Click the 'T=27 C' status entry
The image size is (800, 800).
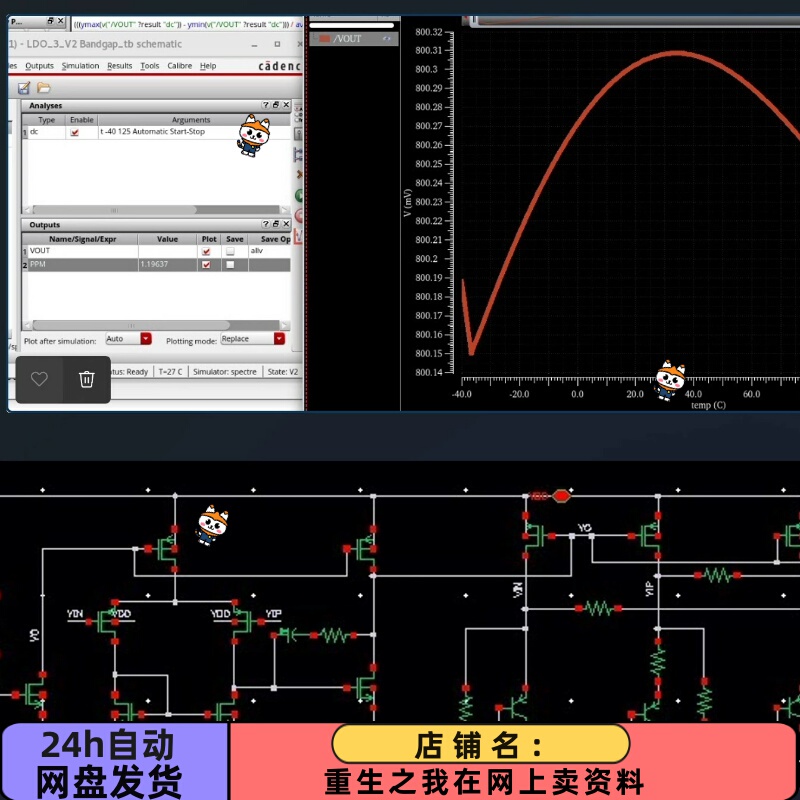[170, 372]
